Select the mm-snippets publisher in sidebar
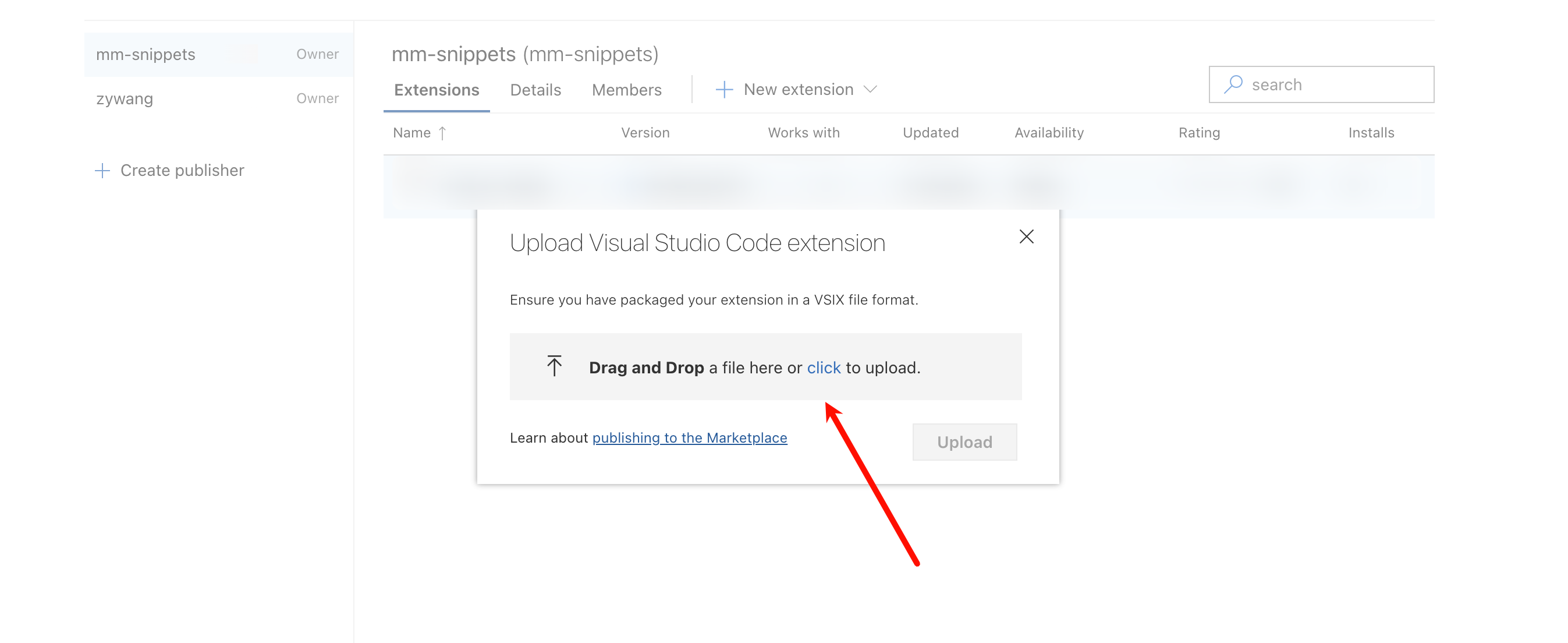The image size is (1568, 643). coord(218,55)
